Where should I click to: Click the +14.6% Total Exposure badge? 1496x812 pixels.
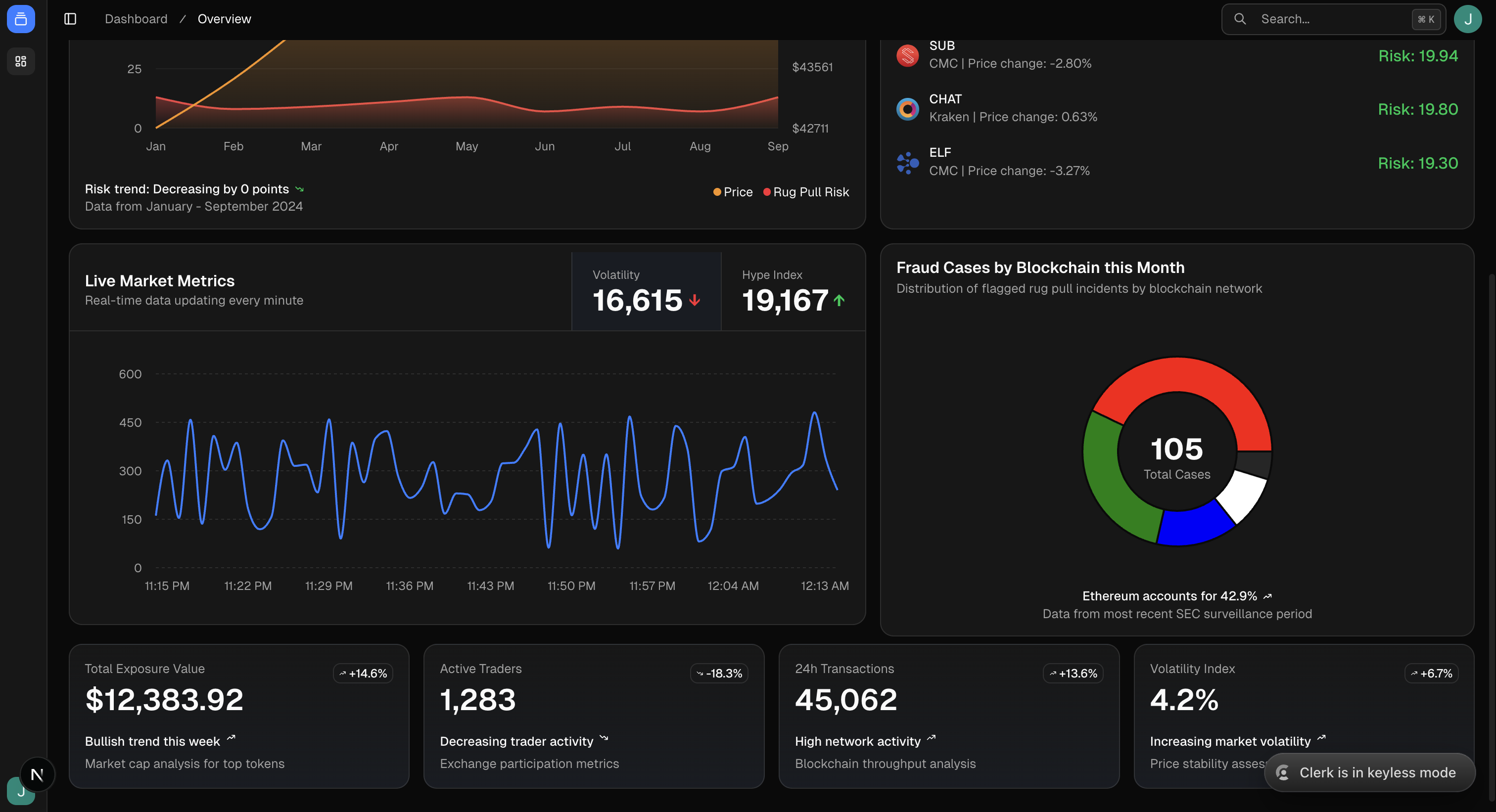[x=363, y=673]
